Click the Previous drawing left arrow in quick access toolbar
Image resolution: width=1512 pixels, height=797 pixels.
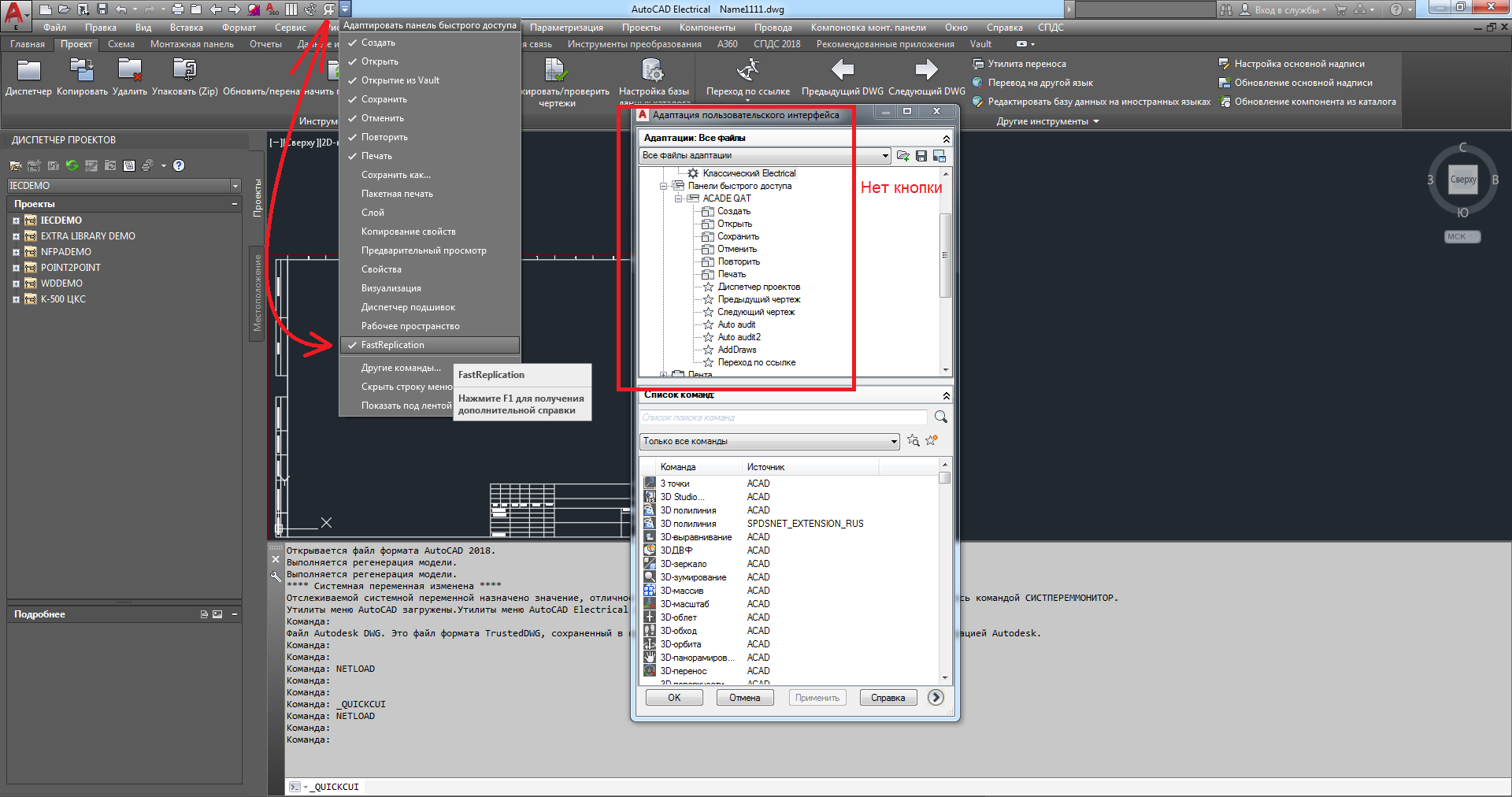[x=216, y=9]
